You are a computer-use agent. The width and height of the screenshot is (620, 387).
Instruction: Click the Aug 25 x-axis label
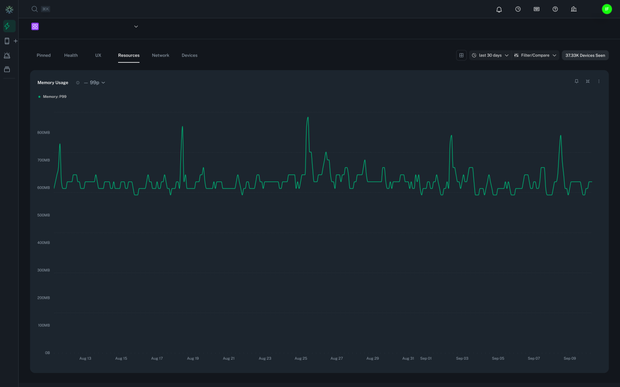[x=301, y=358]
